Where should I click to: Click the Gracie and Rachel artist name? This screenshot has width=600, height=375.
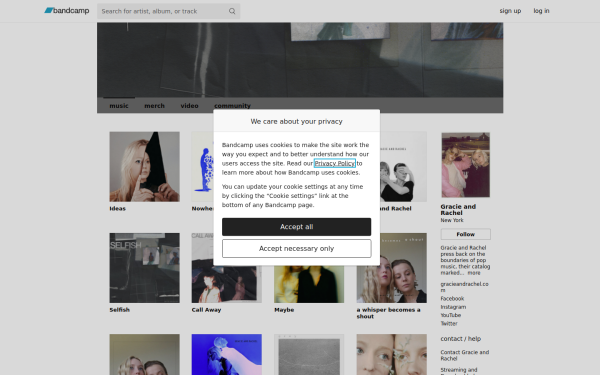pyautogui.click(x=458, y=210)
